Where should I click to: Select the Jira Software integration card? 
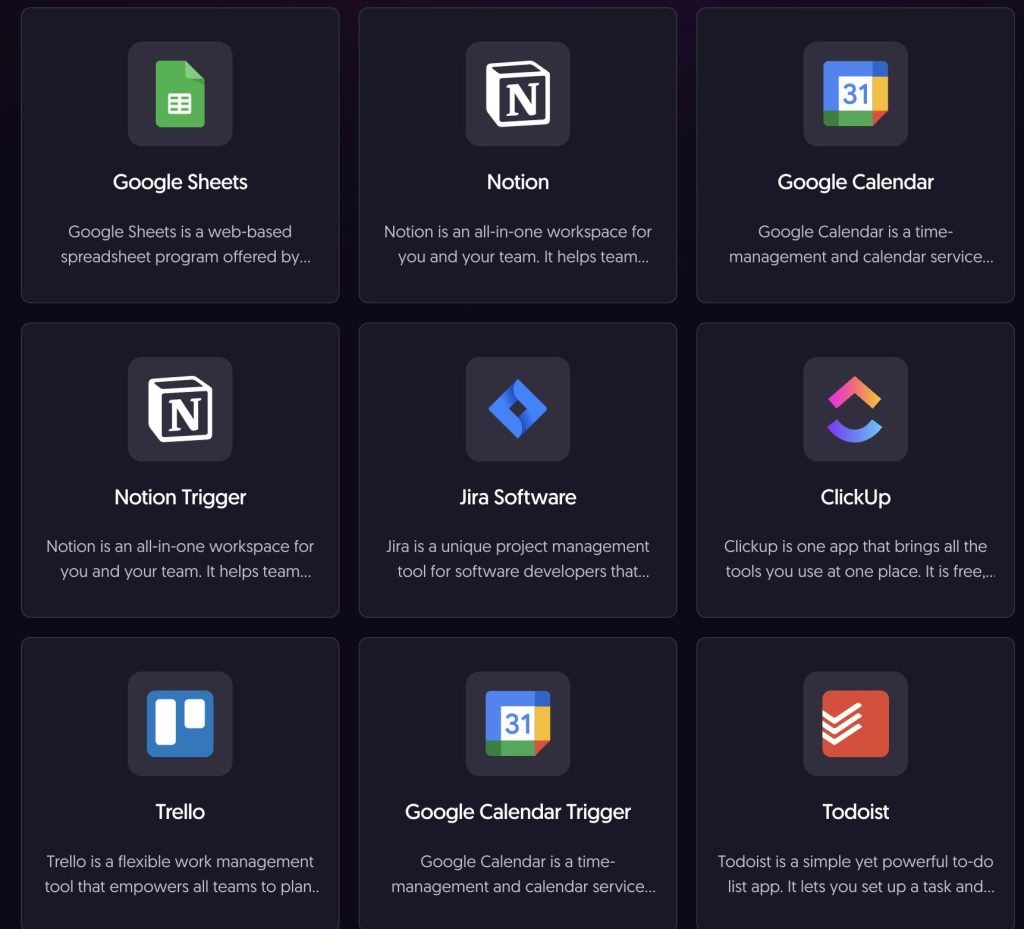tap(518, 470)
